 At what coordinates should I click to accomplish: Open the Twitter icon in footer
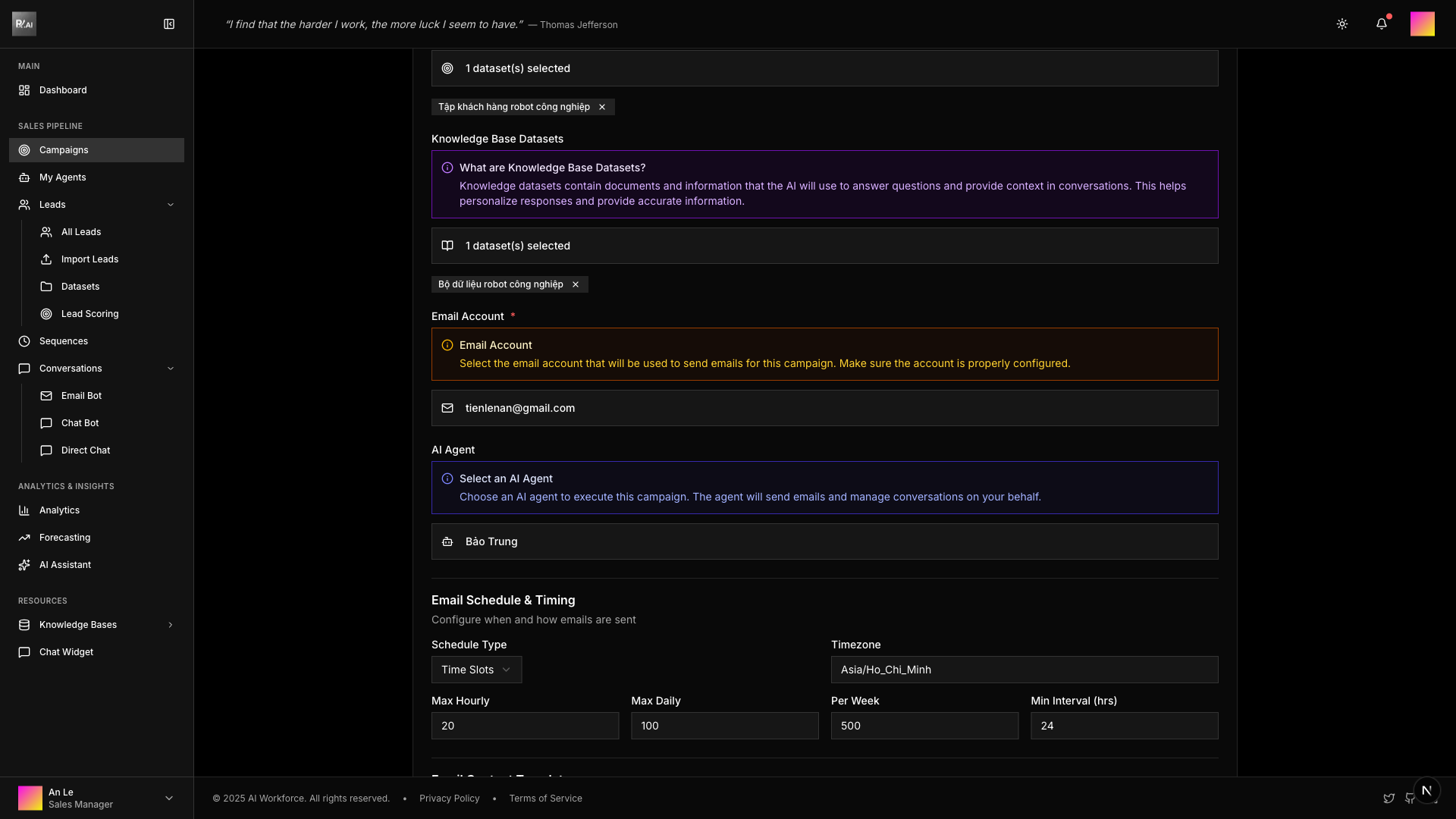click(x=1389, y=799)
